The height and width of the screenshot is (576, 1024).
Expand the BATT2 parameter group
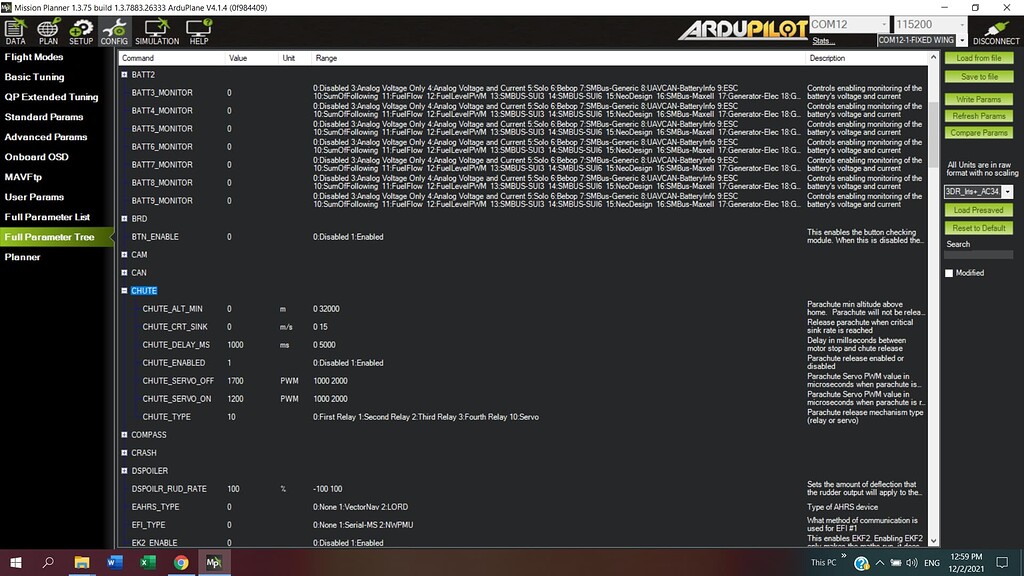pos(125,75)
